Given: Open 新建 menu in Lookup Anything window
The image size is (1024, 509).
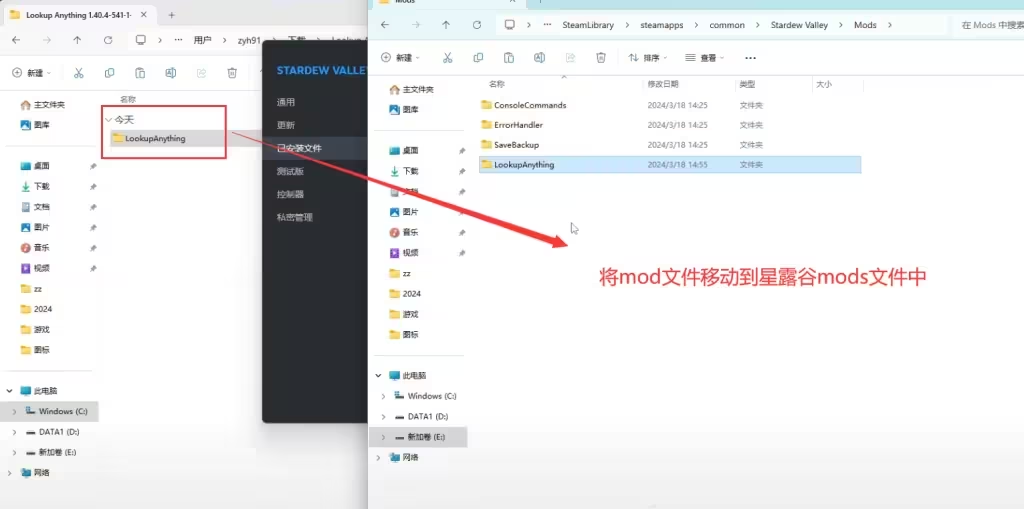Looking at the screenshot, I should click(x=32, y=73).
